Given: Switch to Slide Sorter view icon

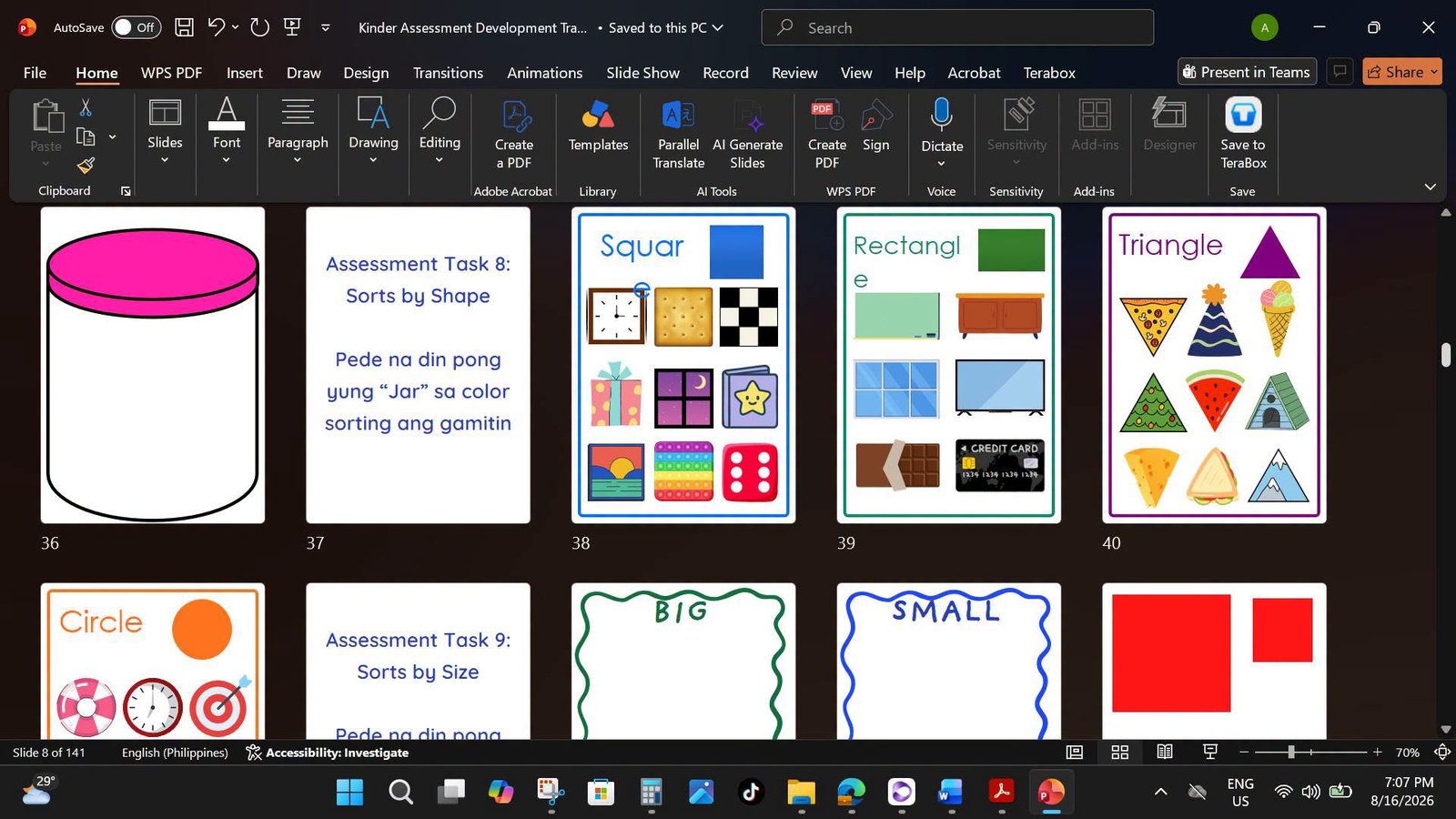Looking at the screenshot, I should click(x=1120, y=753).
